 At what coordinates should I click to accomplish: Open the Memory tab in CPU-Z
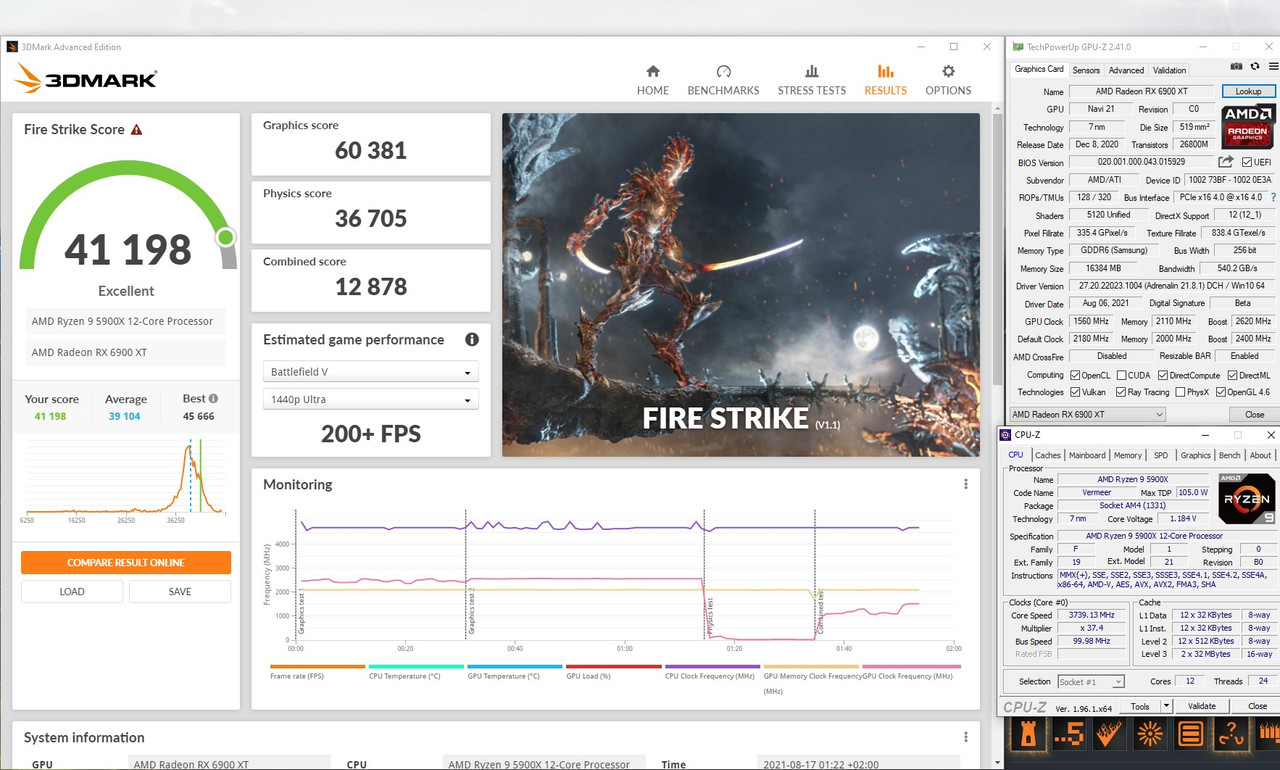coord(1128,455)
